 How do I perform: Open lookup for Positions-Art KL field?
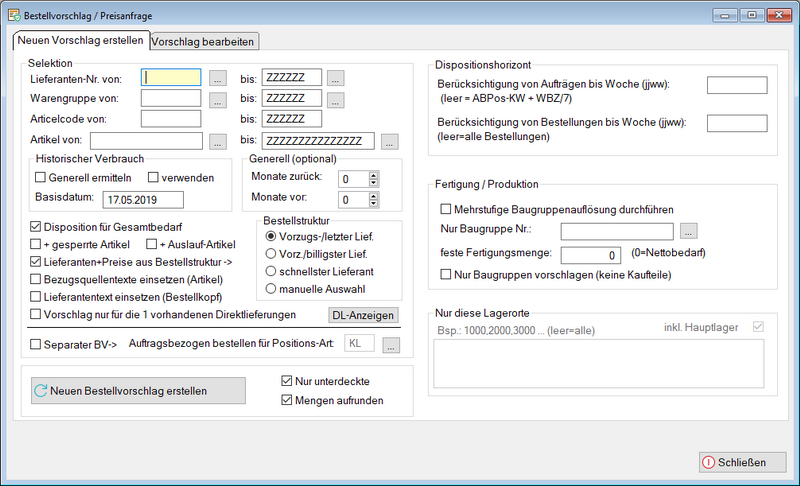(x=390, y=345)
